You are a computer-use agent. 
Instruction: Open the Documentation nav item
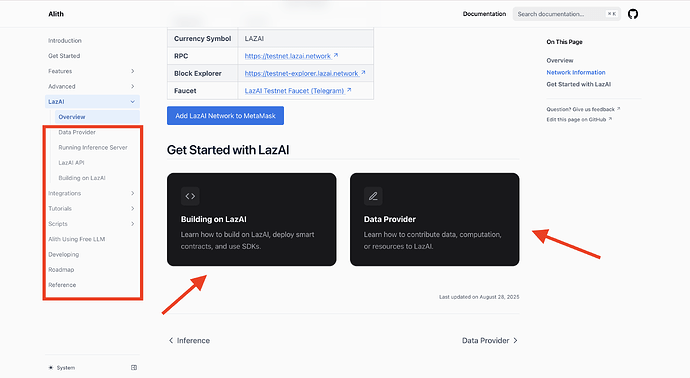click(x=484, y=14)
